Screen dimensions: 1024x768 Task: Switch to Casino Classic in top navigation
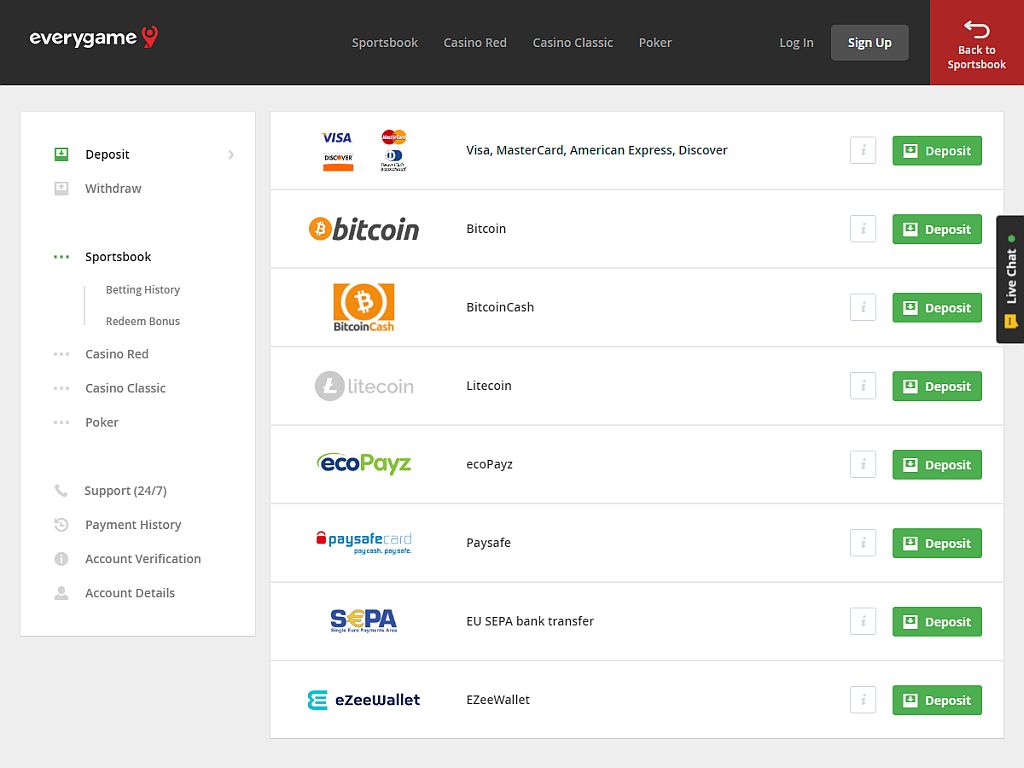(x=572, y=43)
